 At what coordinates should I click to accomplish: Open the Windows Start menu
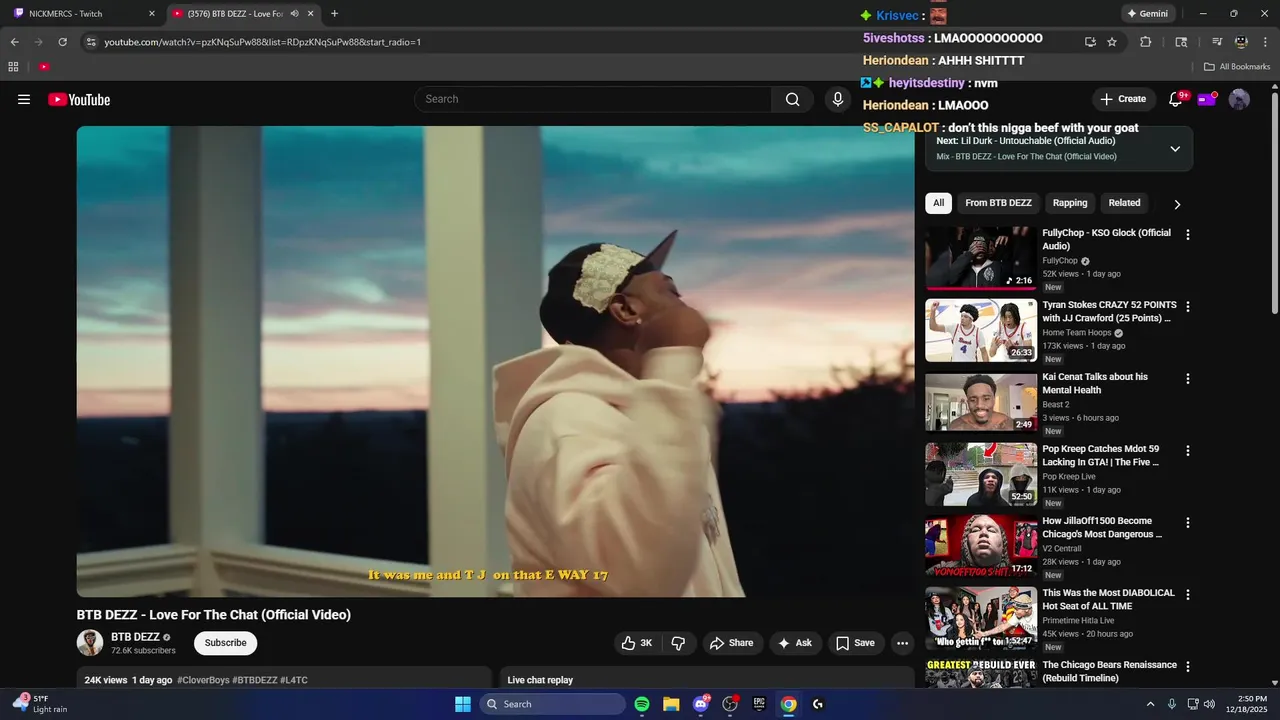(463, 704)
